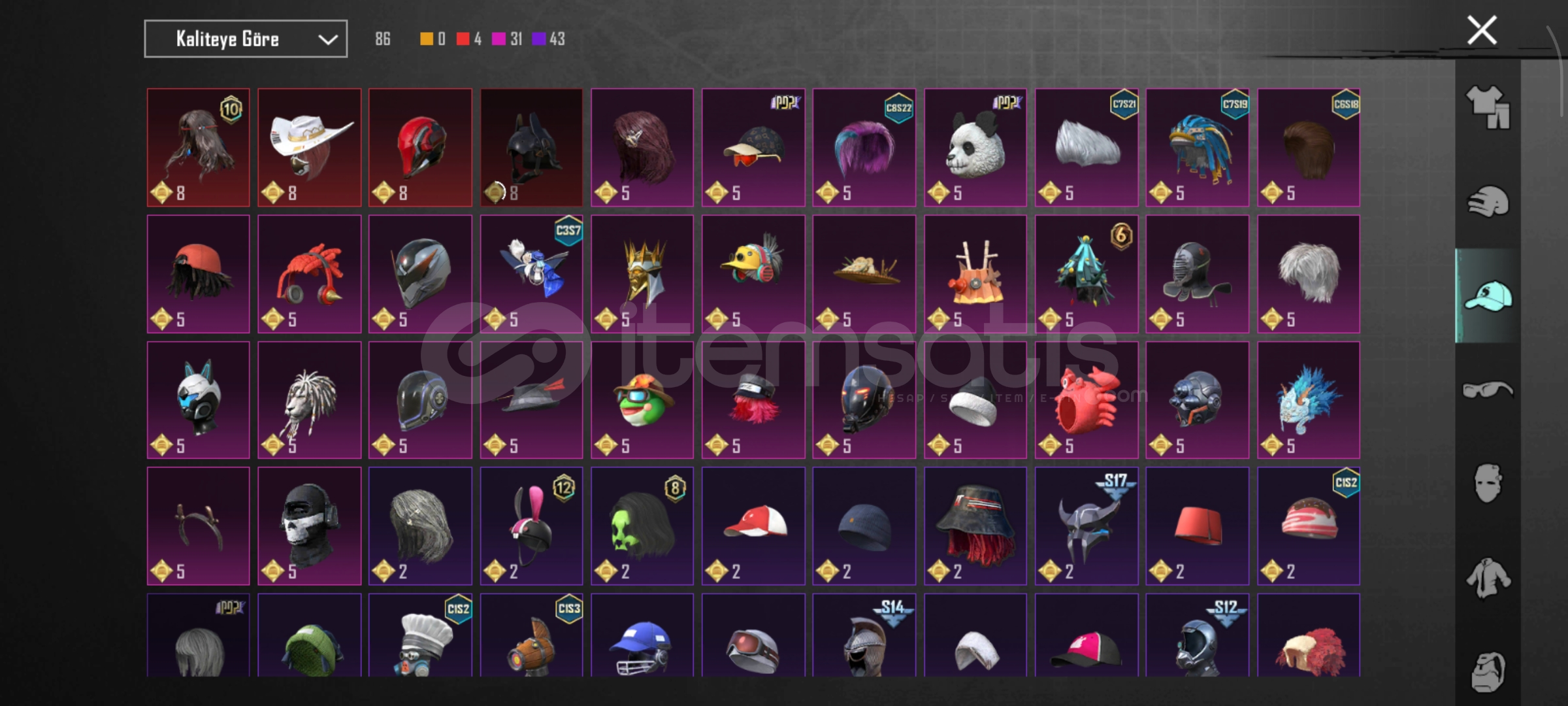The image size is (1568, 706).
Task: Select the panda head item
Action: 975,148
